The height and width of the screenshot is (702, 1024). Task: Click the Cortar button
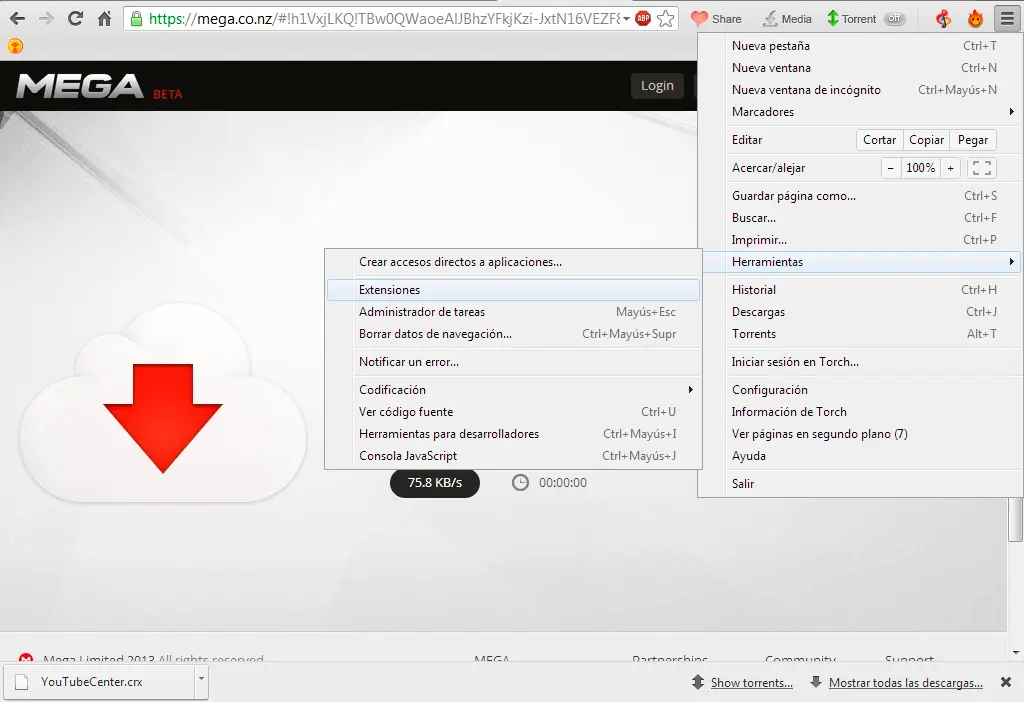[880, 140]
